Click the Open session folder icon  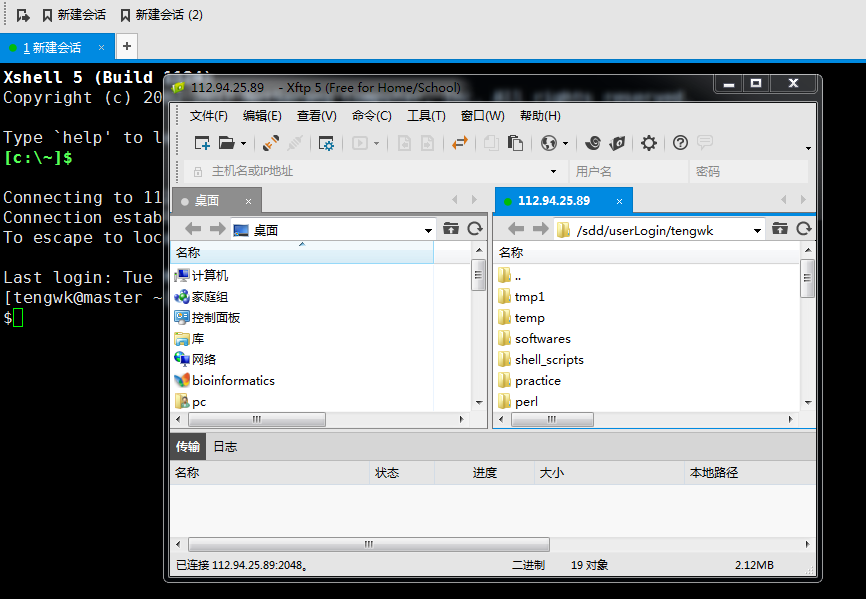[x=226, y=144]
